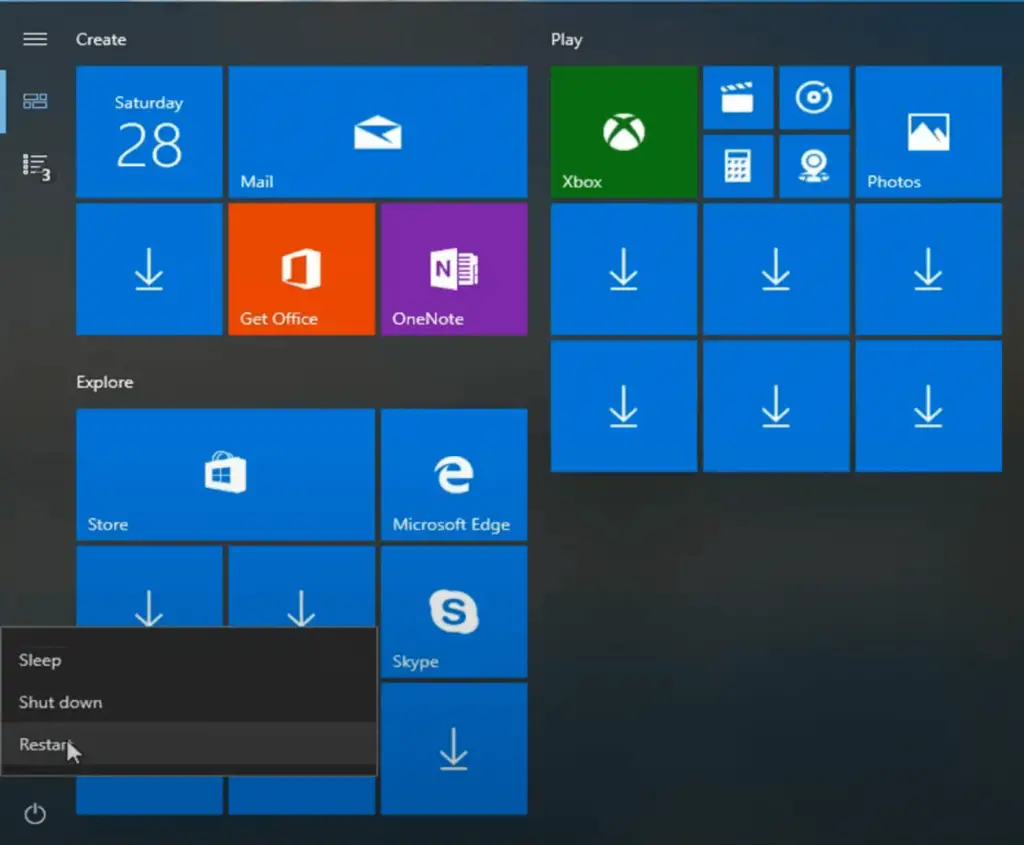
Task: Click the download tile beneath the calendar tile
Action: coord(149,269)
